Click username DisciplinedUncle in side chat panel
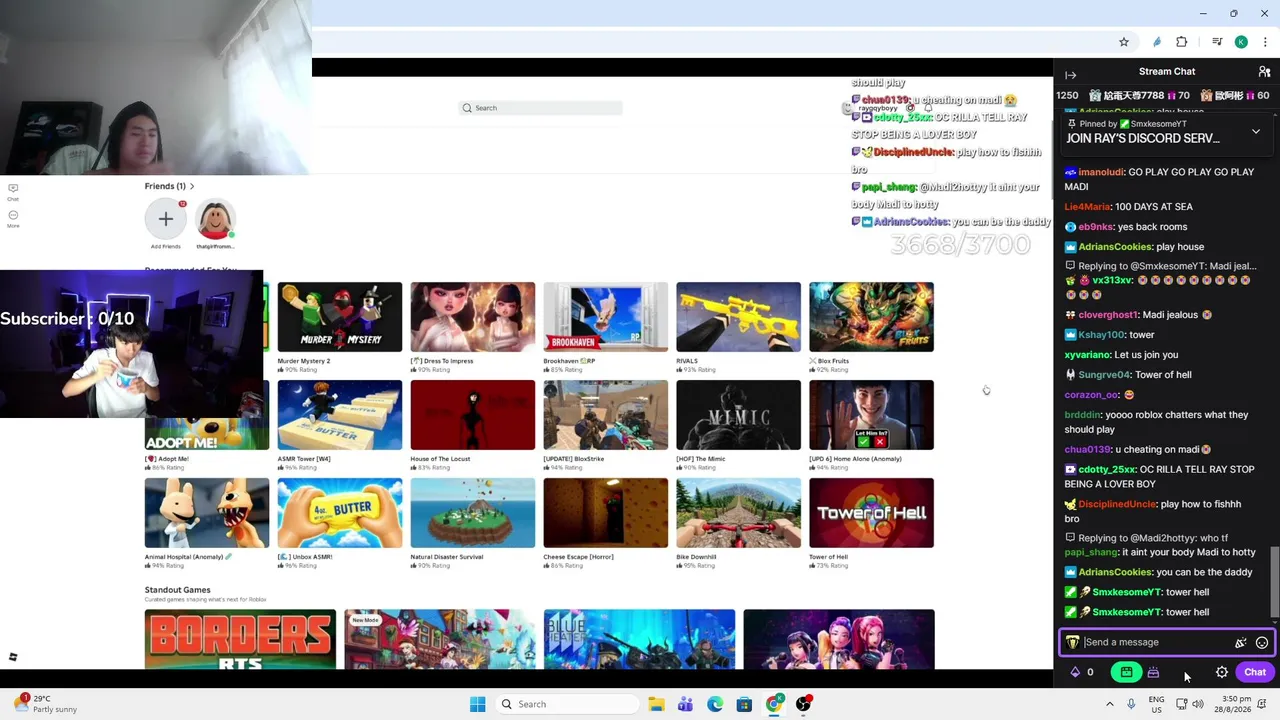 pos(1117,504)
